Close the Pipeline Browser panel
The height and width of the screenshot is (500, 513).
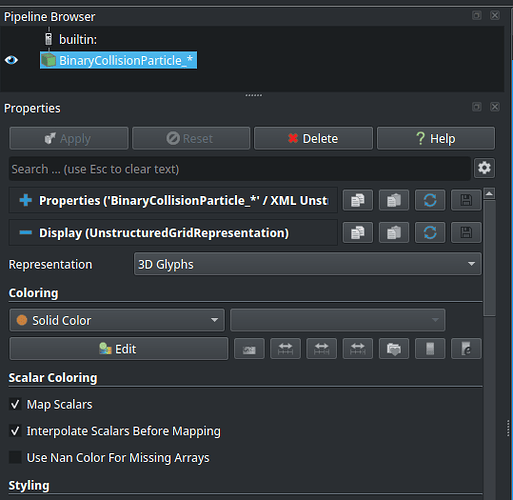click(495, 15)
